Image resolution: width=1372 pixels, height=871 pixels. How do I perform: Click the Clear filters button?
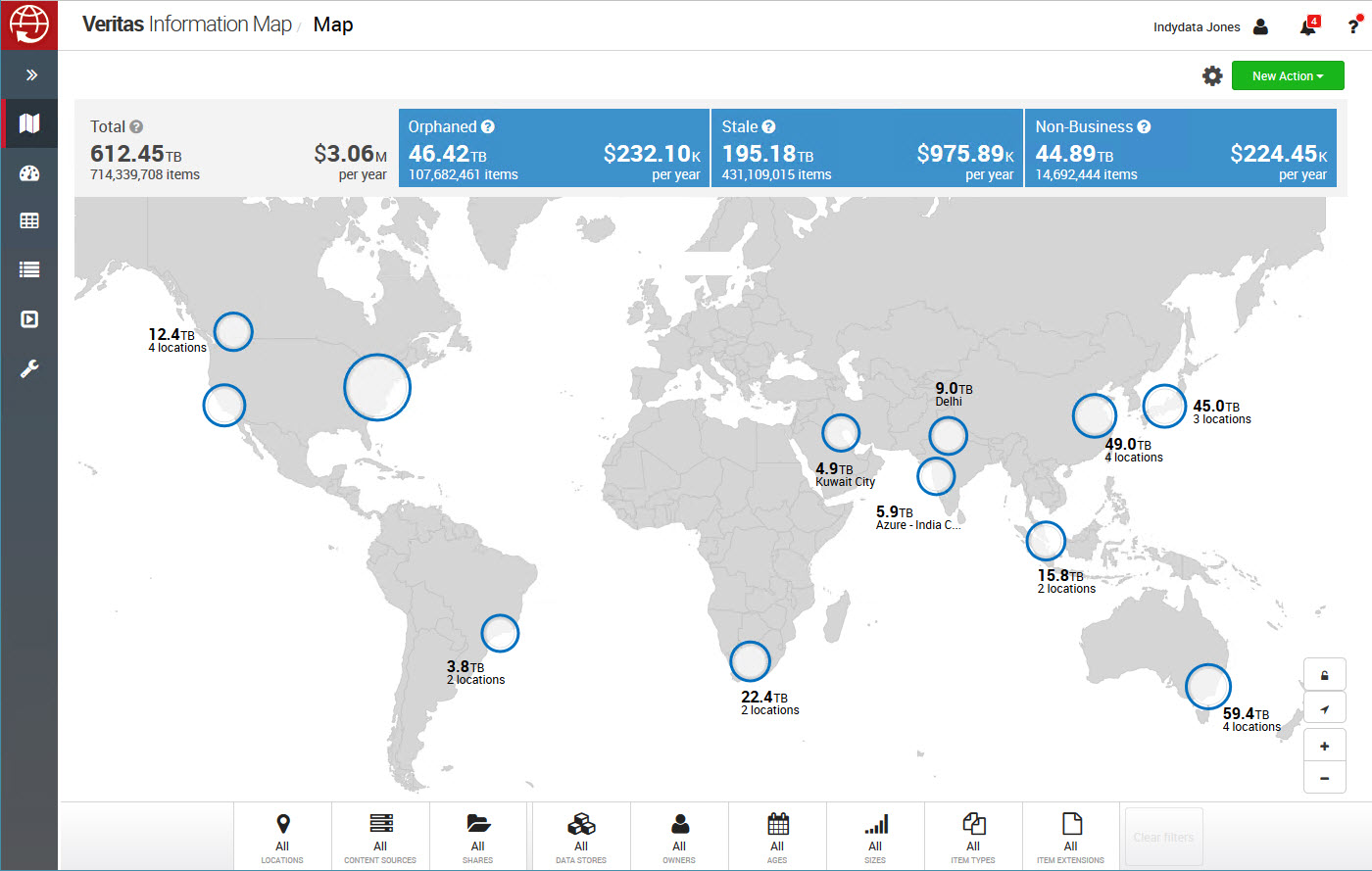tap(1163, 838)
